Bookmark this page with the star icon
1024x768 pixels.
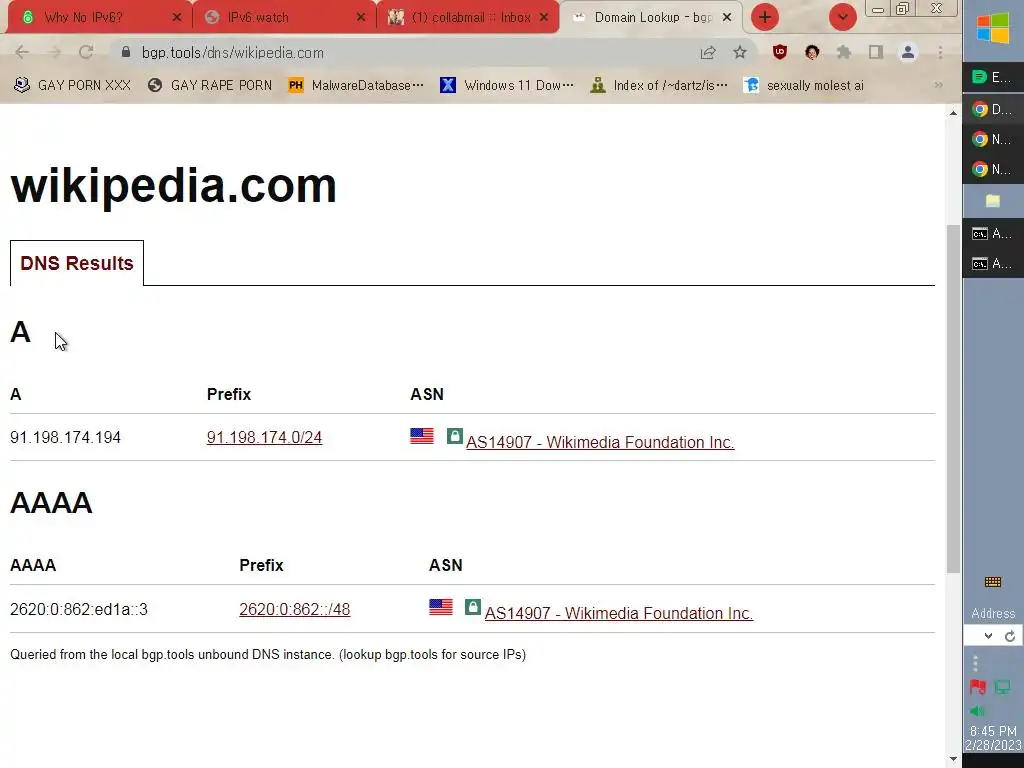point(740,52)
